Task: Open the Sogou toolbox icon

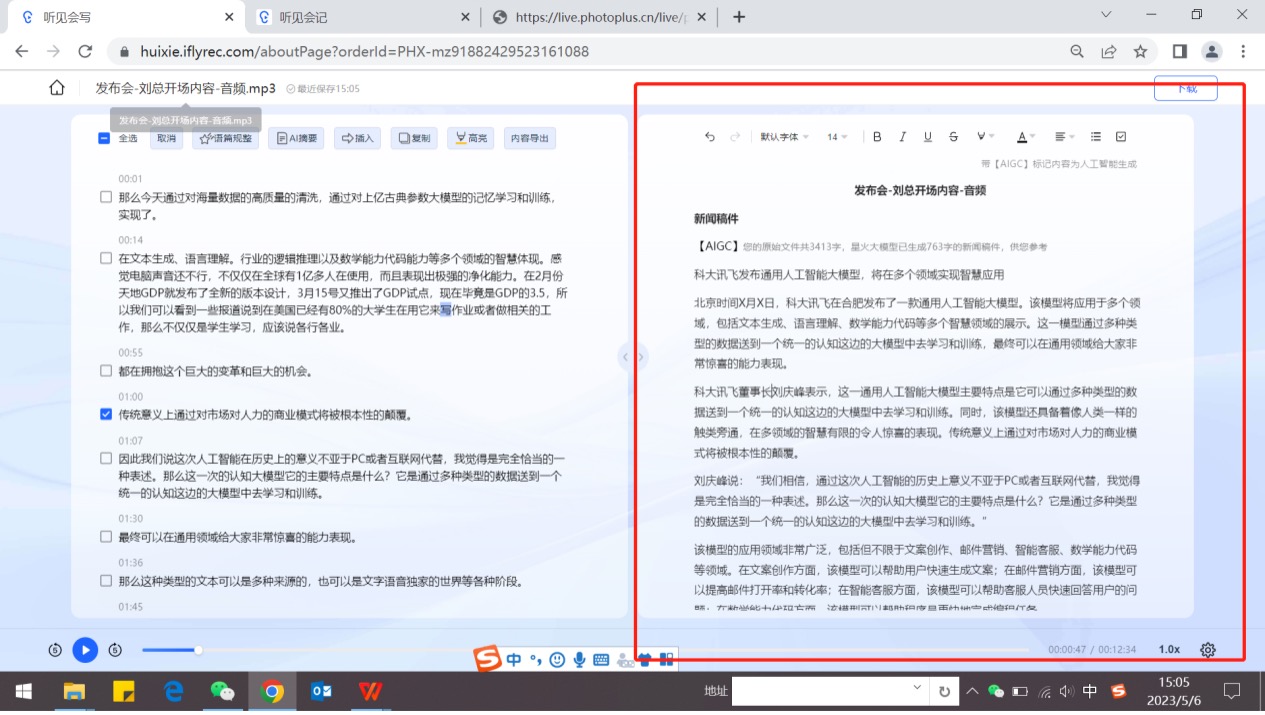Action: tap(666, 660)
